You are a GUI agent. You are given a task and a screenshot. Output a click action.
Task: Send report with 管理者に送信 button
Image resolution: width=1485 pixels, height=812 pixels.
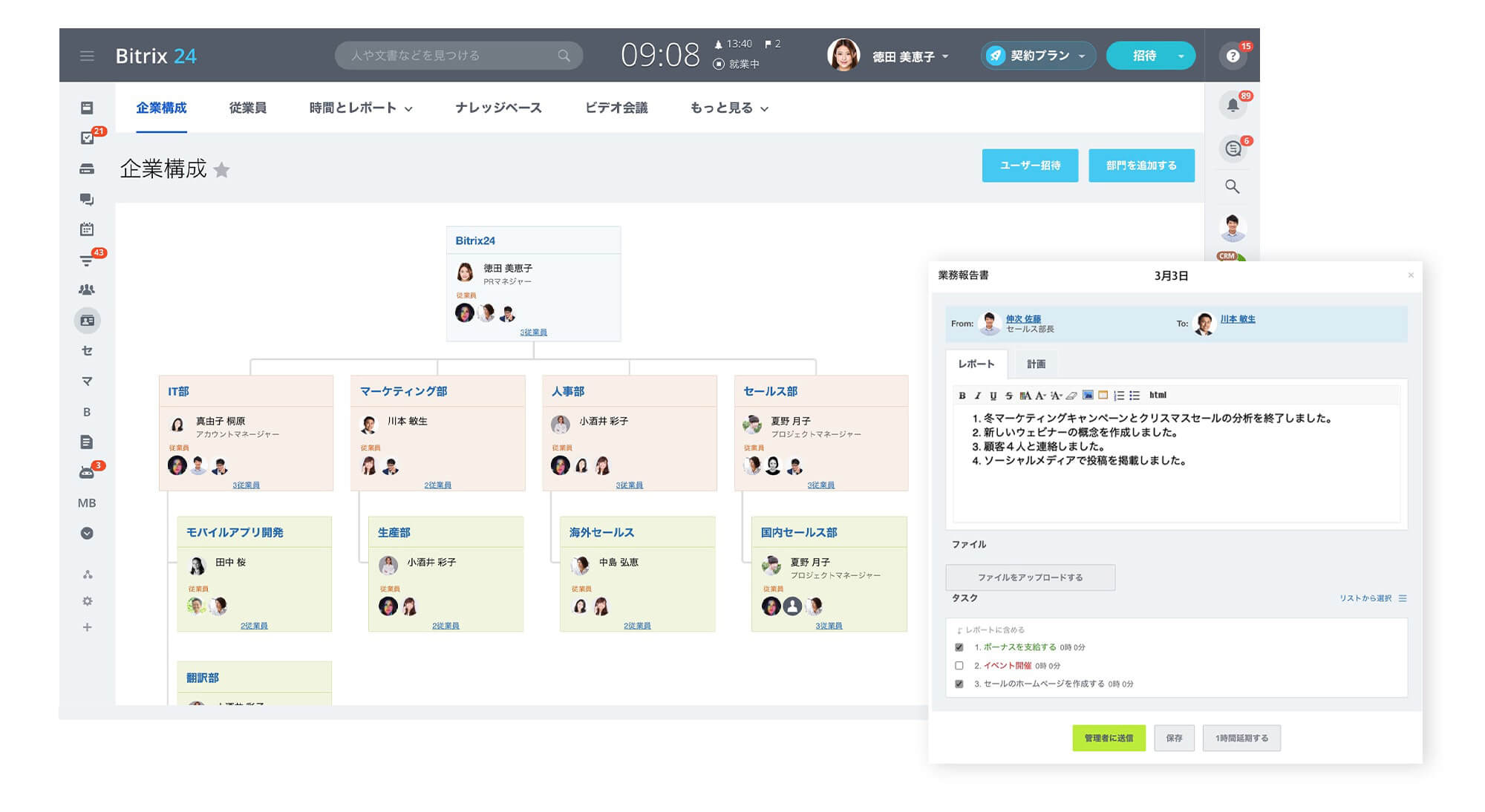tap(1109, 738)
